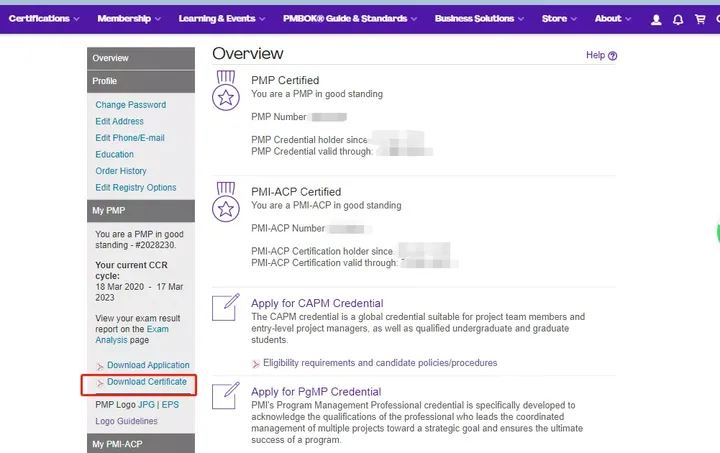
Task: Go to Change Password
Action: point(131,105)
